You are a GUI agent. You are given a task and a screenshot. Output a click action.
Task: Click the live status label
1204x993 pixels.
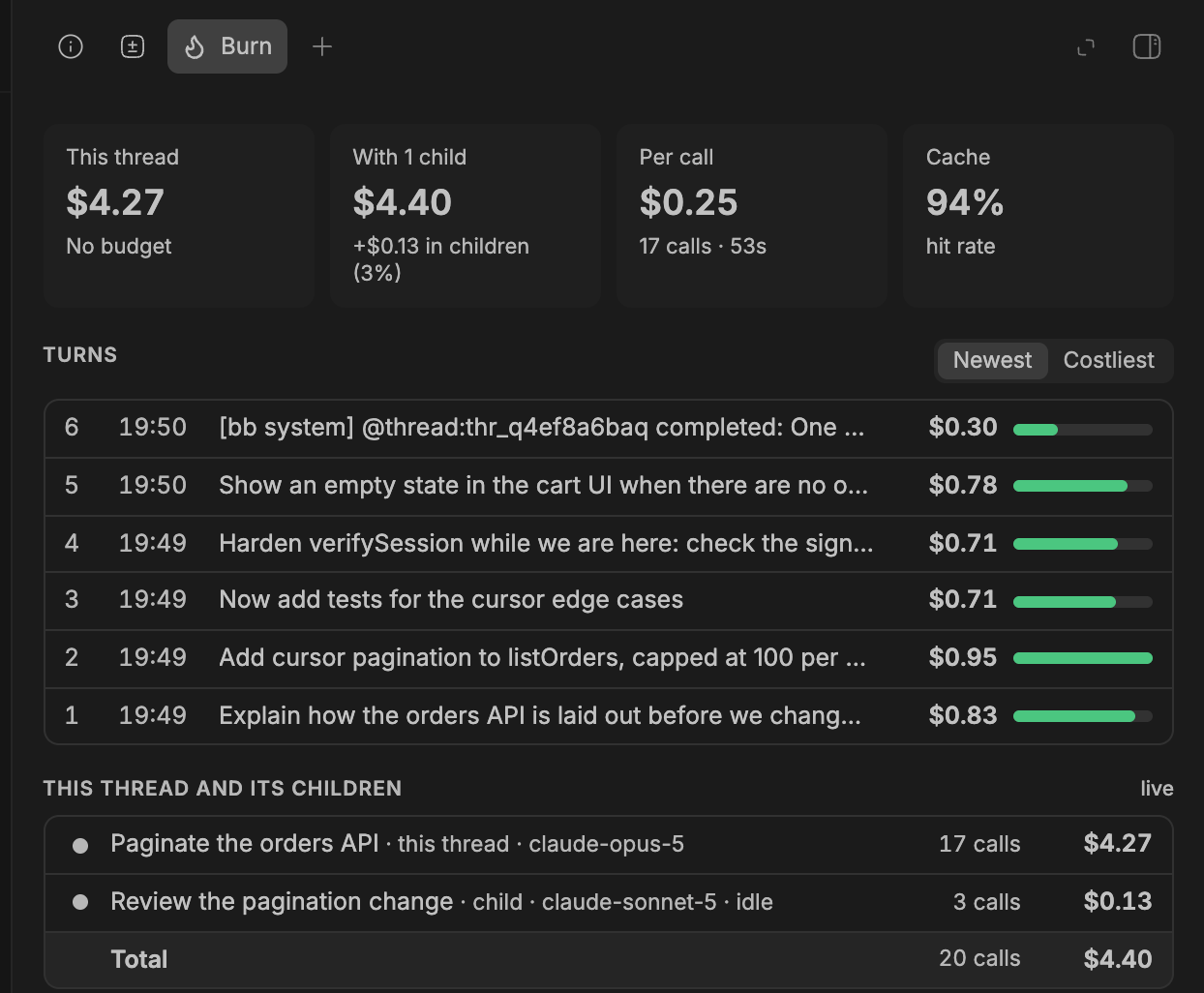(x=1157, y=789)
